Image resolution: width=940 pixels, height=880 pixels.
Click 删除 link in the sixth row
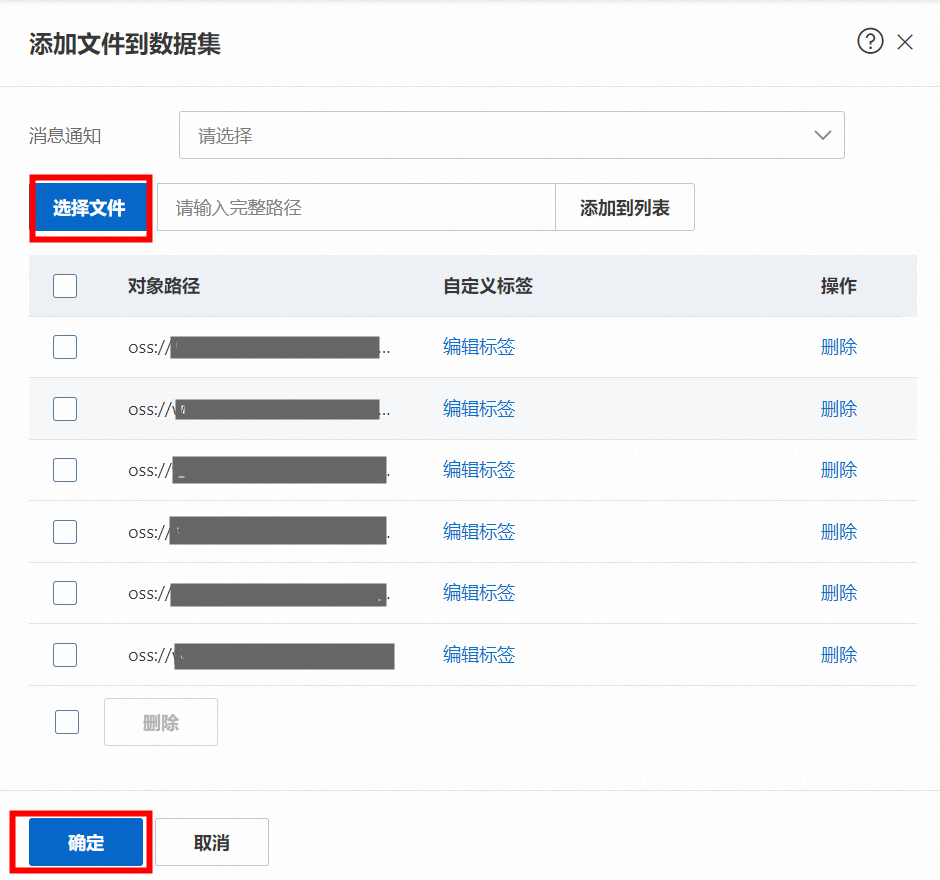point(839,655)
